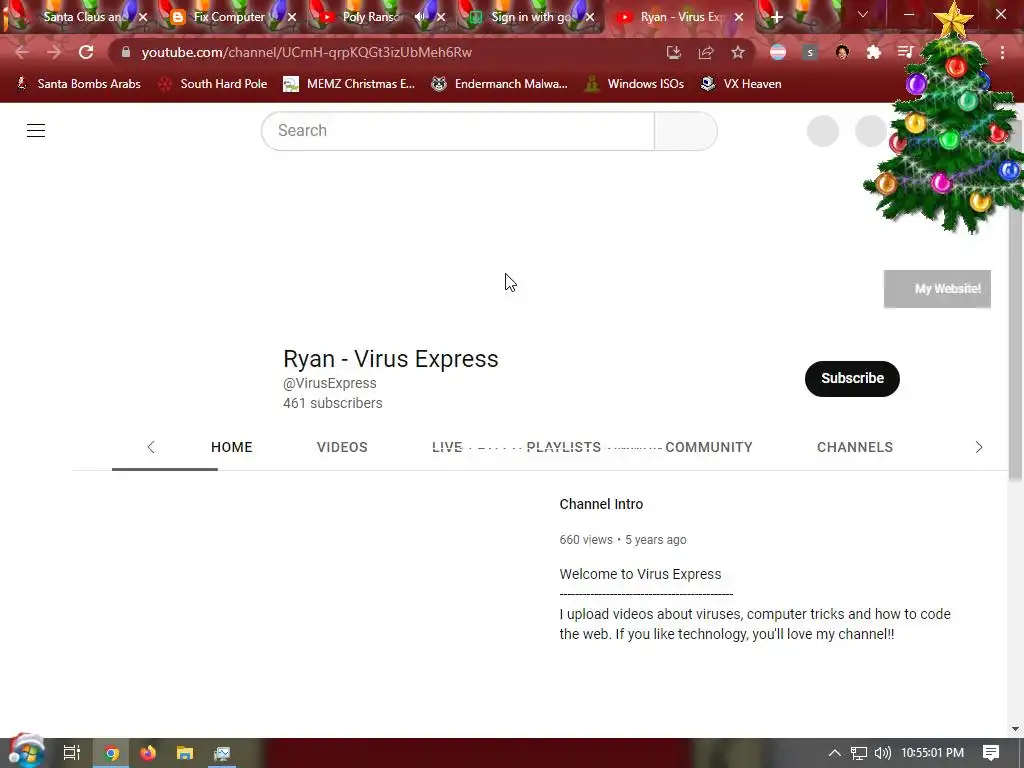This screenshot has height=768, width=1024.
Task: Bookmark this page with the star icon
Action: tap(738, 52)
